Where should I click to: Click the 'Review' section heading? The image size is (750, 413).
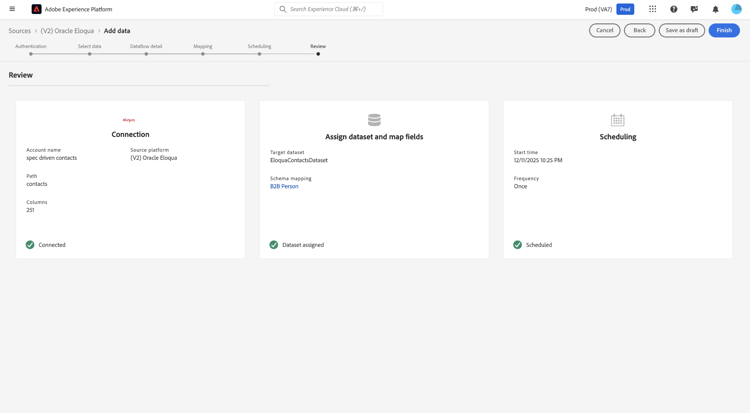coord(21,75)
